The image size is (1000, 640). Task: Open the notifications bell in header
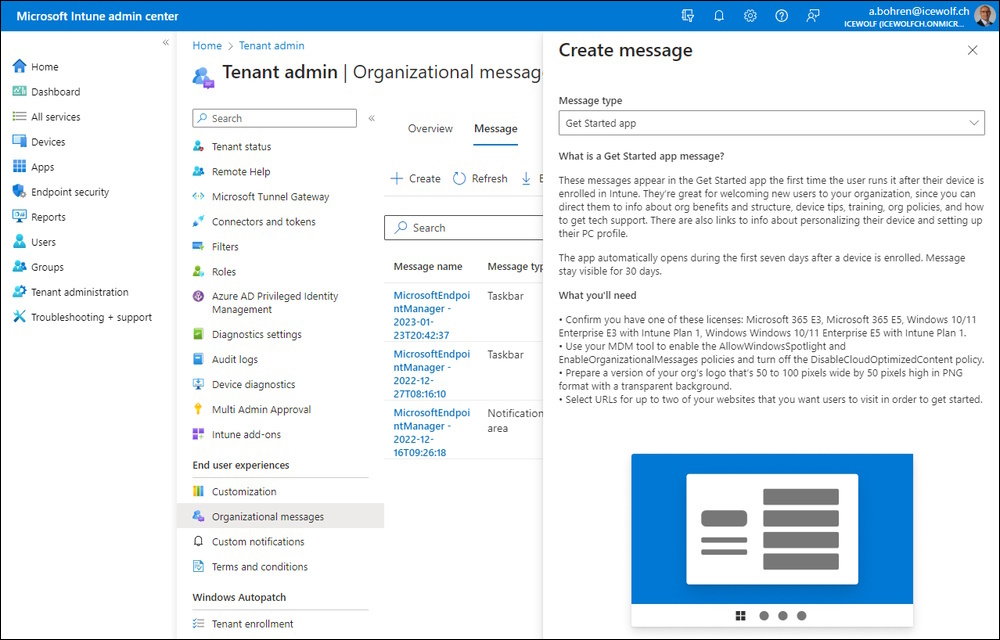pyautogui.click(x=719, y=16)
